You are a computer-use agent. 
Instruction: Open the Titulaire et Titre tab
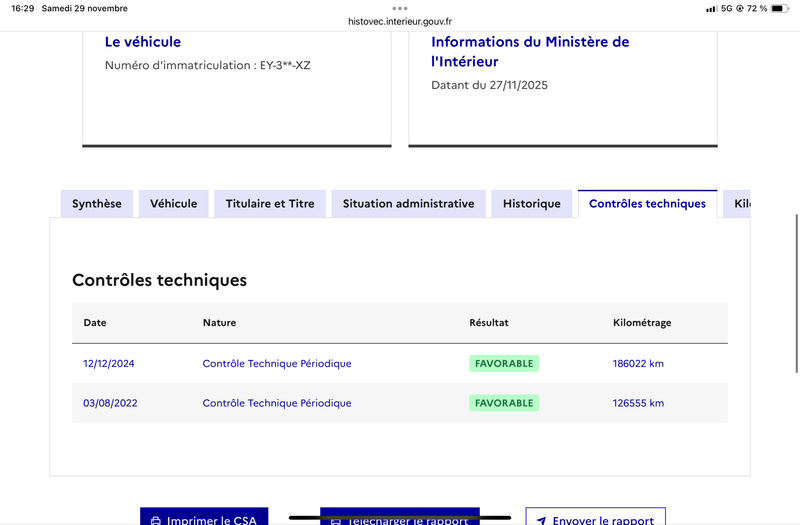pos(270,204)
